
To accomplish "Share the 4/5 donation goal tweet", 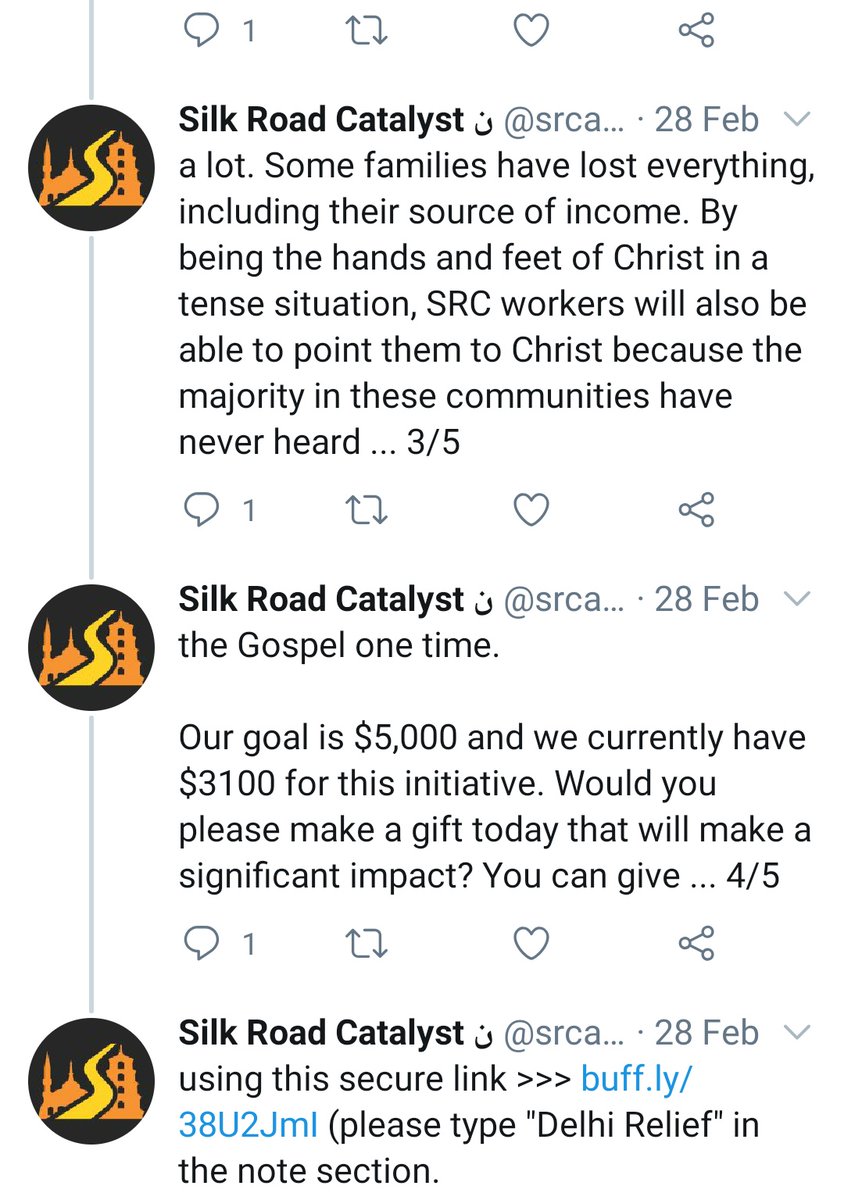I will (696, 942).
